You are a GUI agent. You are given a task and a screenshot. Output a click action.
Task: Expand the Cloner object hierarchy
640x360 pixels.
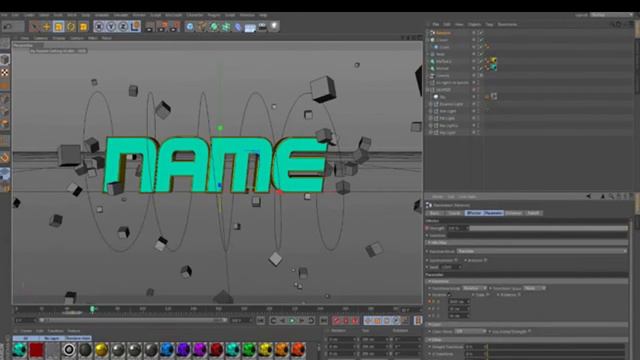428,40
